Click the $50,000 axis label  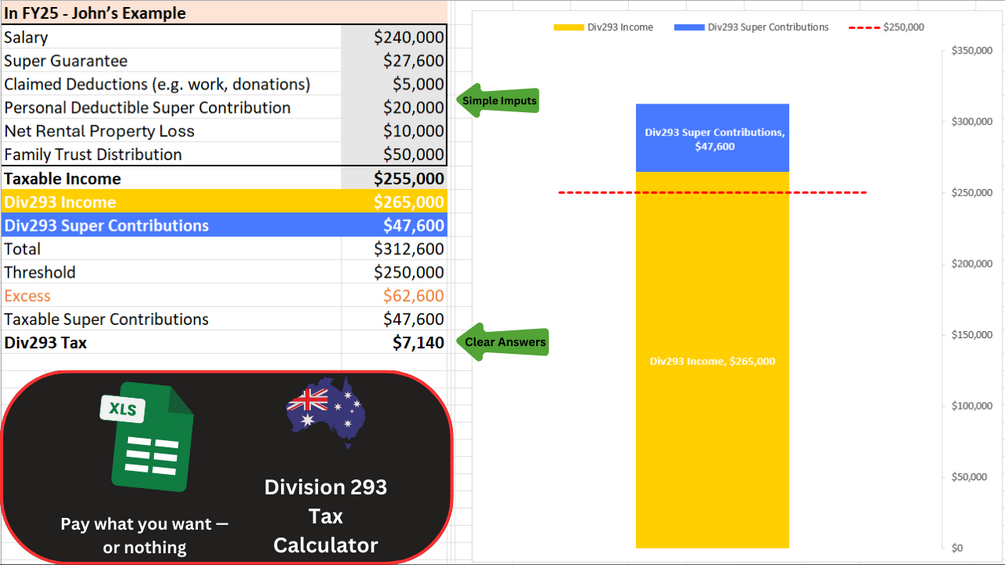[969, 477]
